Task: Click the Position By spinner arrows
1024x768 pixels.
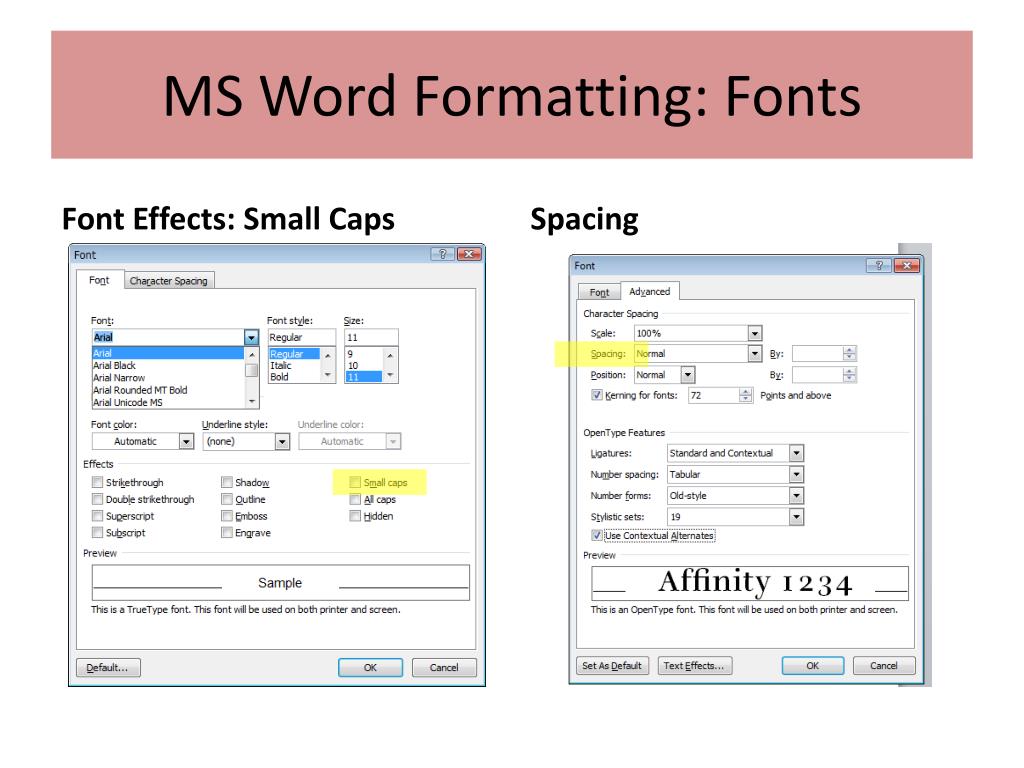Action: tap(849, 375)
